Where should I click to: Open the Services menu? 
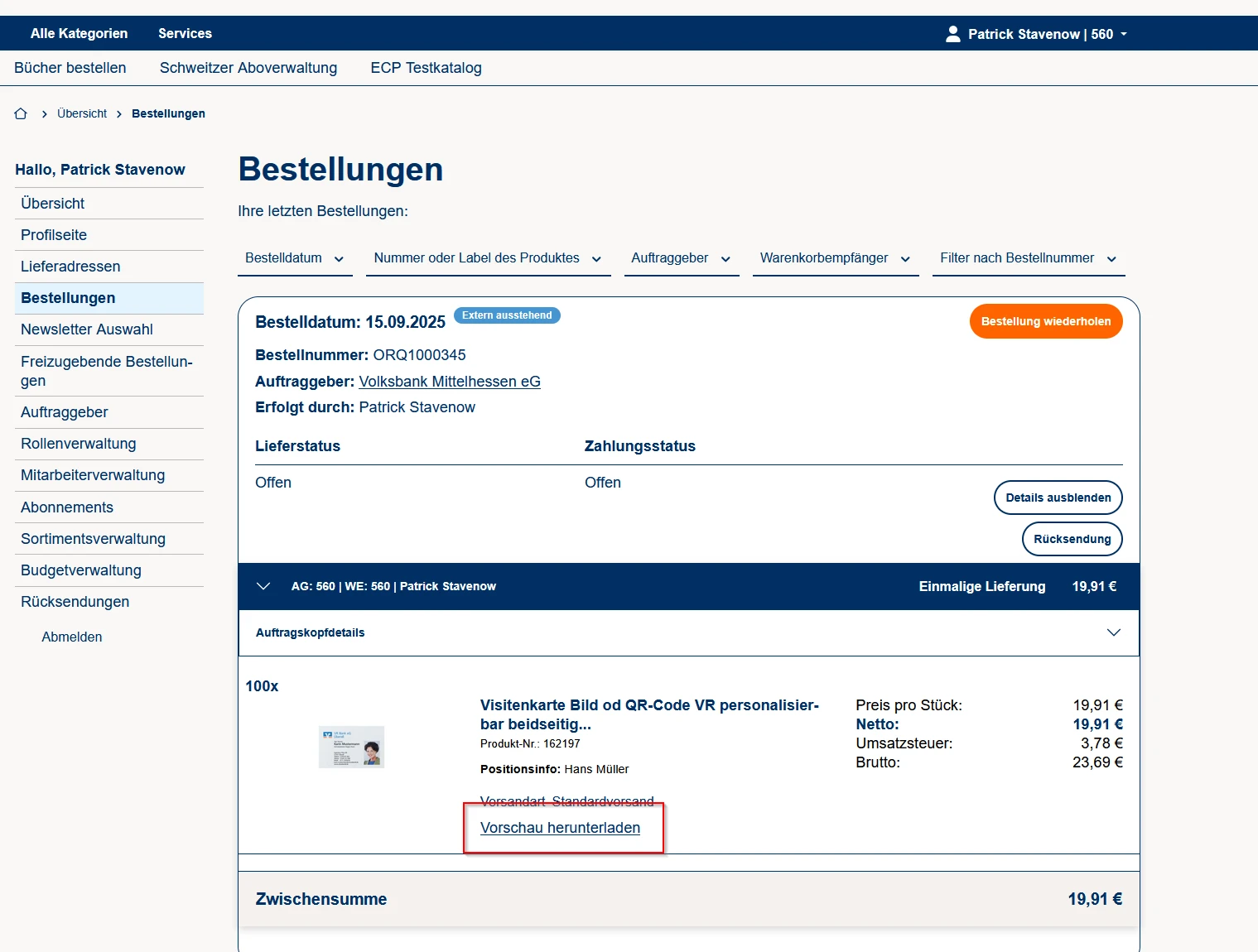(x=185, y=34)
